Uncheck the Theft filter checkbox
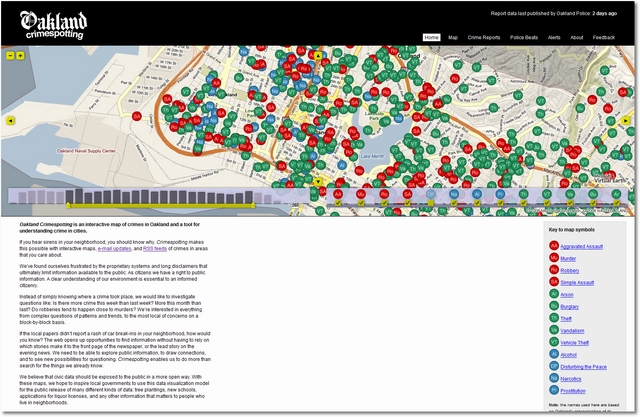Screen dimensions: 640x417 coord(524,203)
